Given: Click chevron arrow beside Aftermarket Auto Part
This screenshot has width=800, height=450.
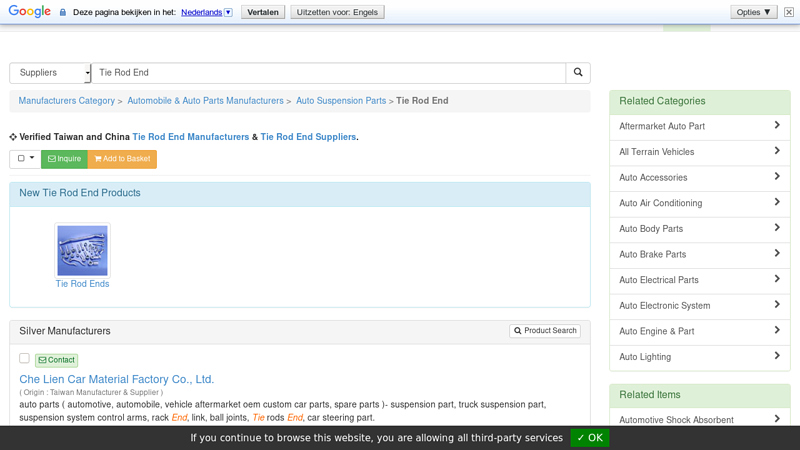Looking at the screenshot, I should tap(777, 126).
